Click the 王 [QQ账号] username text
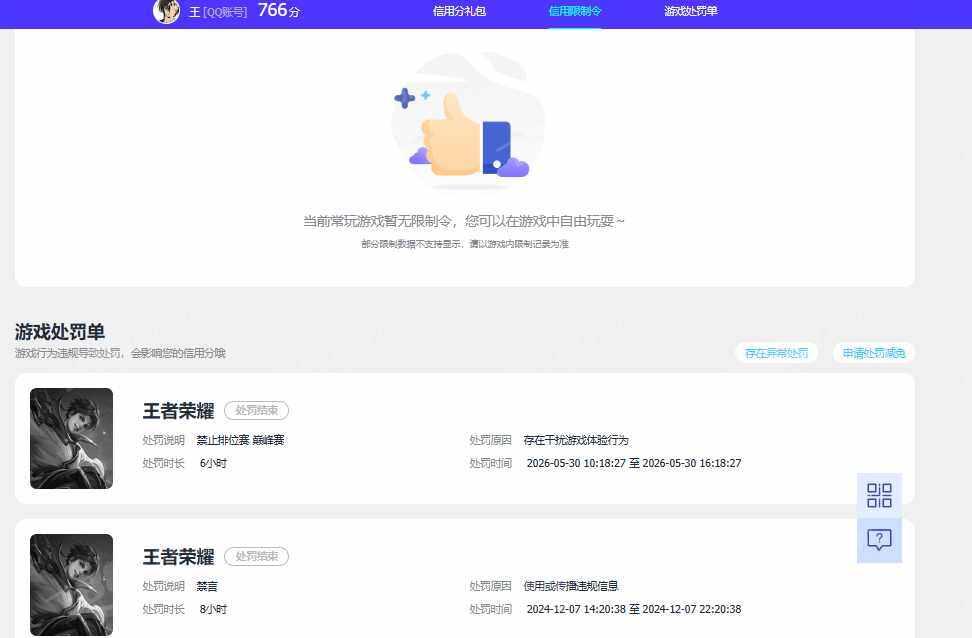Screen dimensions: 972x638 (218, 12)
